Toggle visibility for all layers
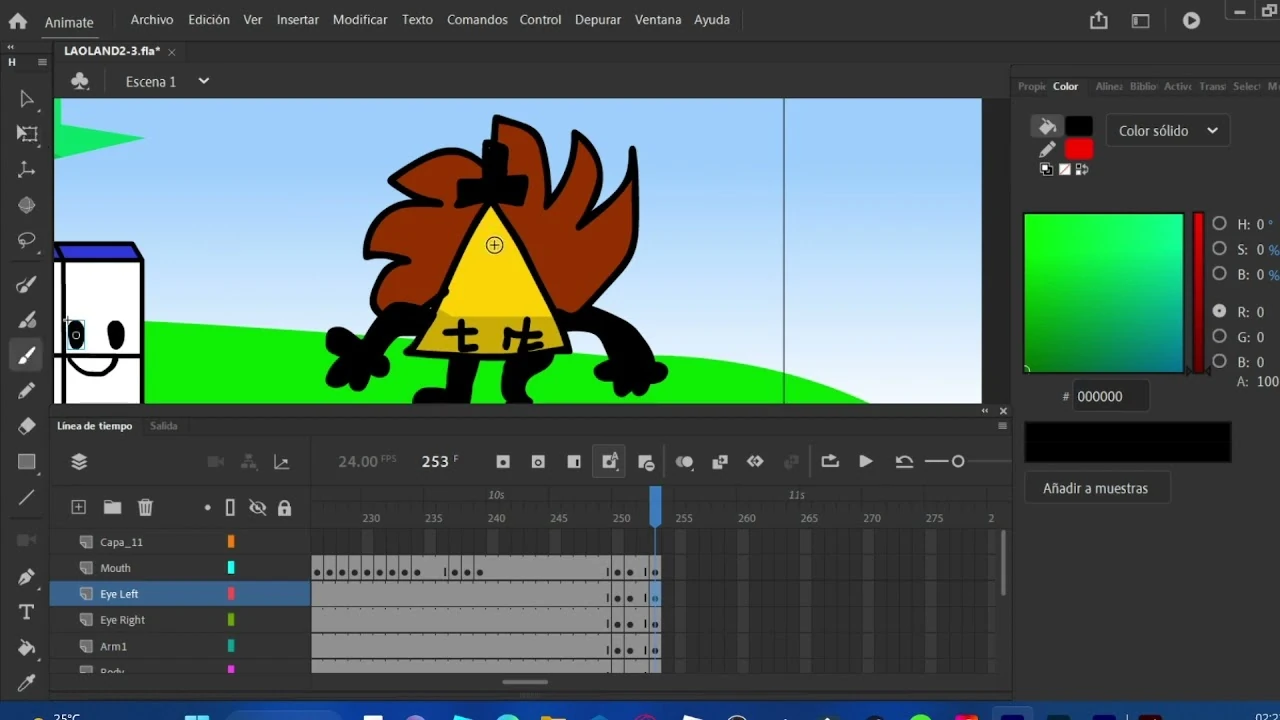The width and height of the screenshot is (1280, 720). coord(257,508)
